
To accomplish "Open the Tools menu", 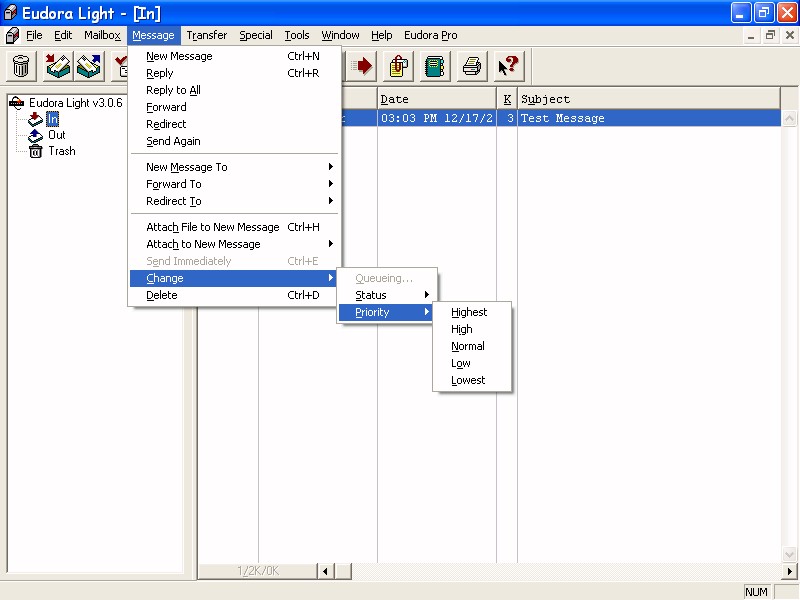I will click(297, 35).
